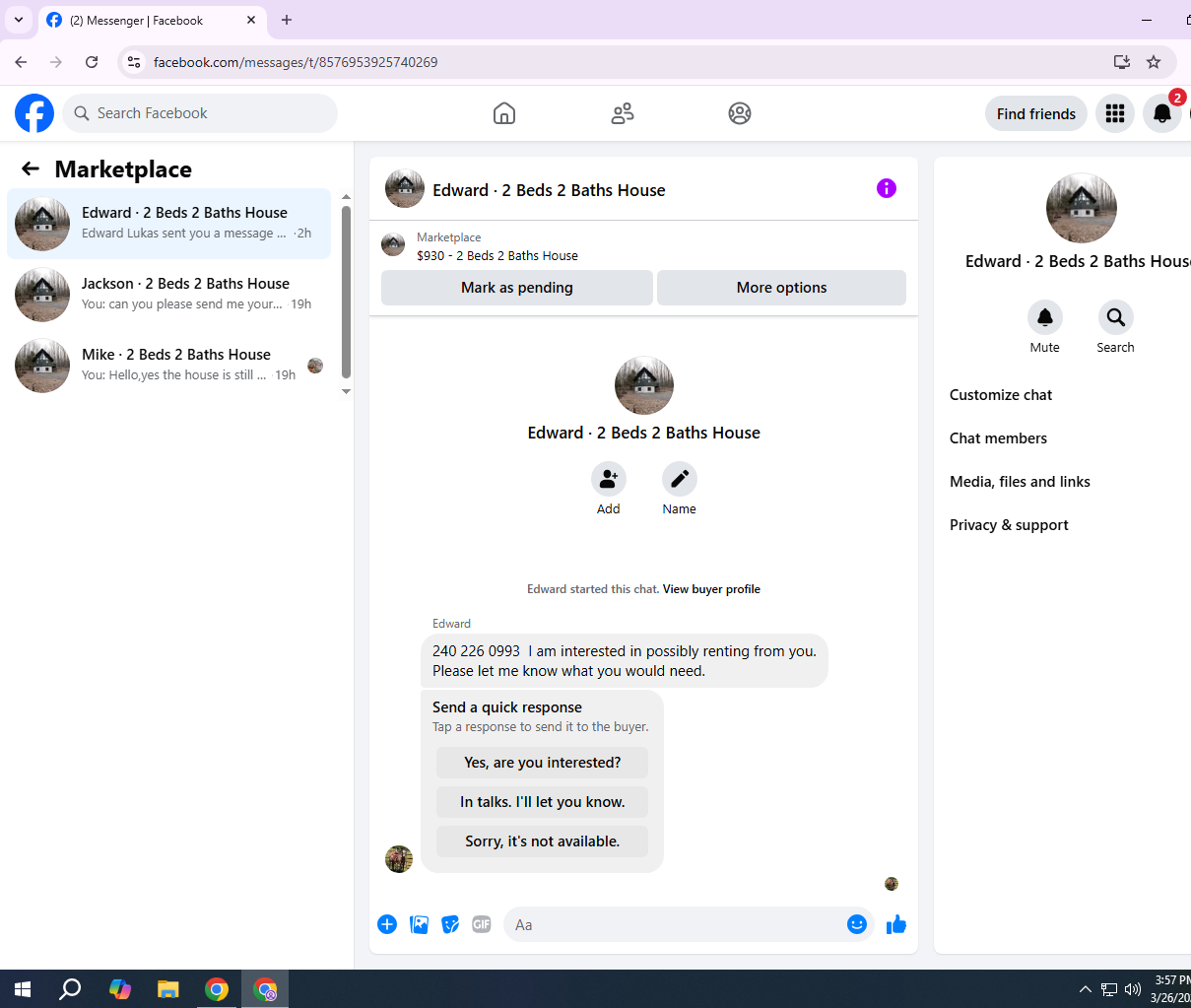The image size is (1191, 1008).
Task: Click the conversation list scrollbar thumb
Action: coord(346,292)
